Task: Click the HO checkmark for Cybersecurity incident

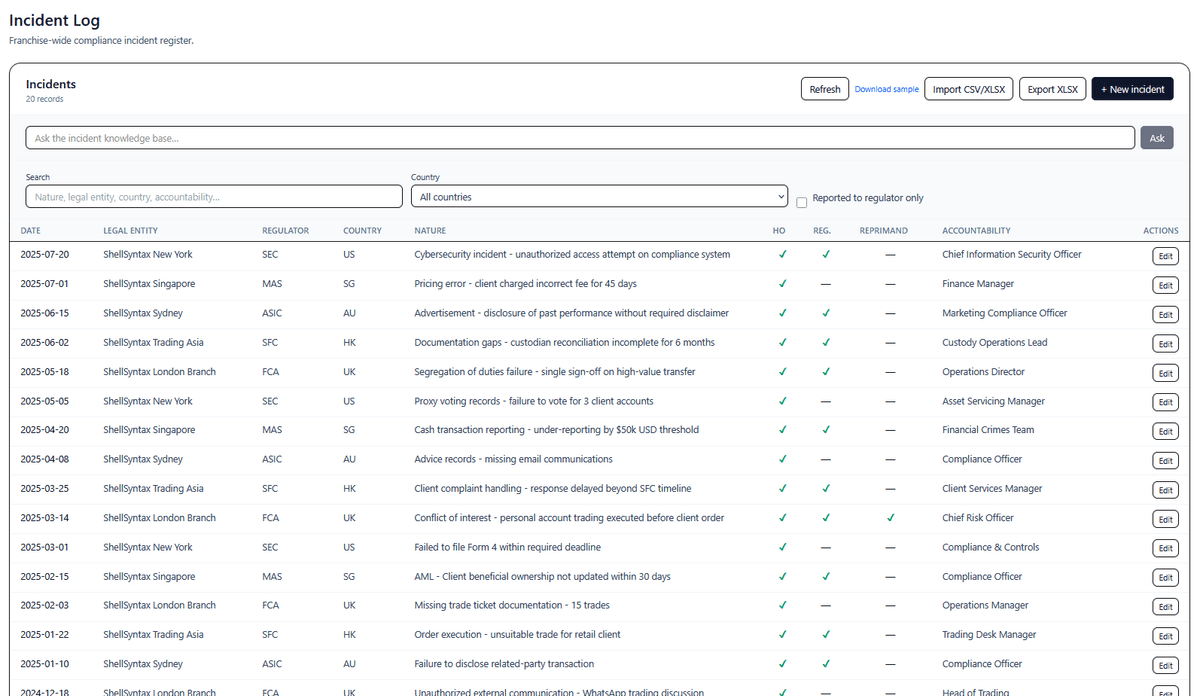Action: tap(782, 254)
